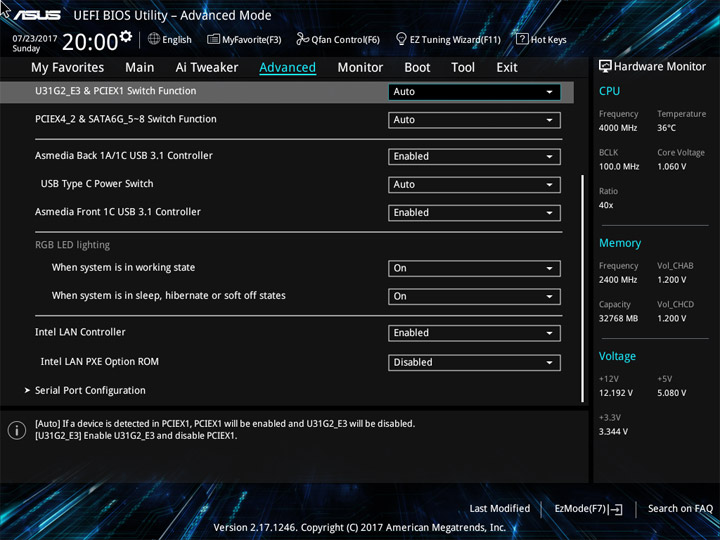This screenshot has width=720, height=540.
Task: Click the Hot Keys question mark icon
Action: [522, 39]
